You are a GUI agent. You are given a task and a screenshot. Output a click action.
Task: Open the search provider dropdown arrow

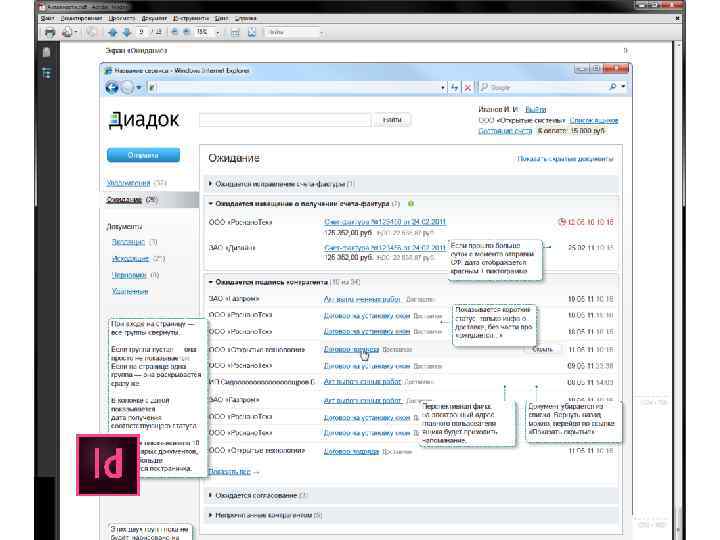(x=623, y=87)
